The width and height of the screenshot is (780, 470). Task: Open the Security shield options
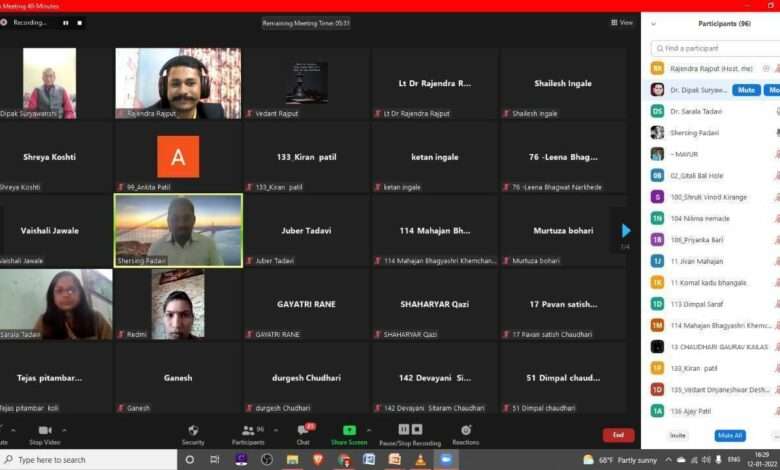[x=193, y=431]
